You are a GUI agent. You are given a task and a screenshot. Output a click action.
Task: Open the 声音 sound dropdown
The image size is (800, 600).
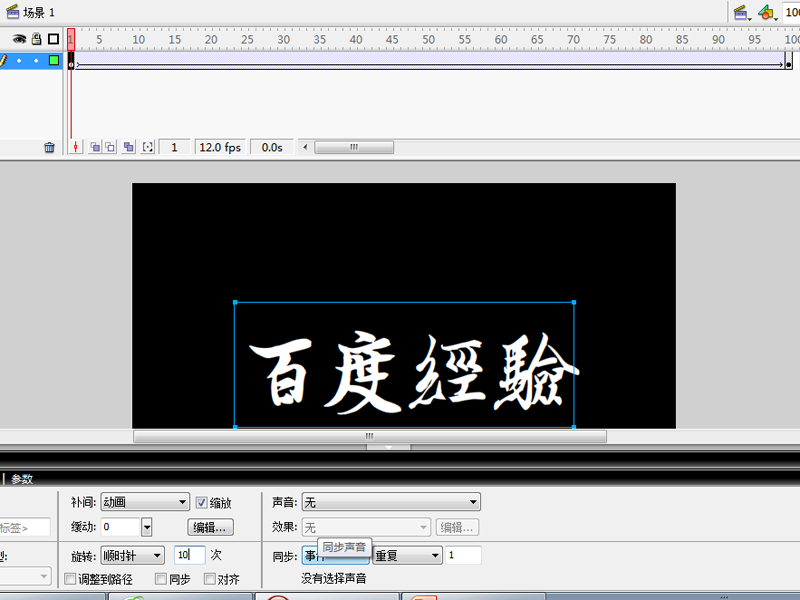pyautogui.click(x=391, y=502)
